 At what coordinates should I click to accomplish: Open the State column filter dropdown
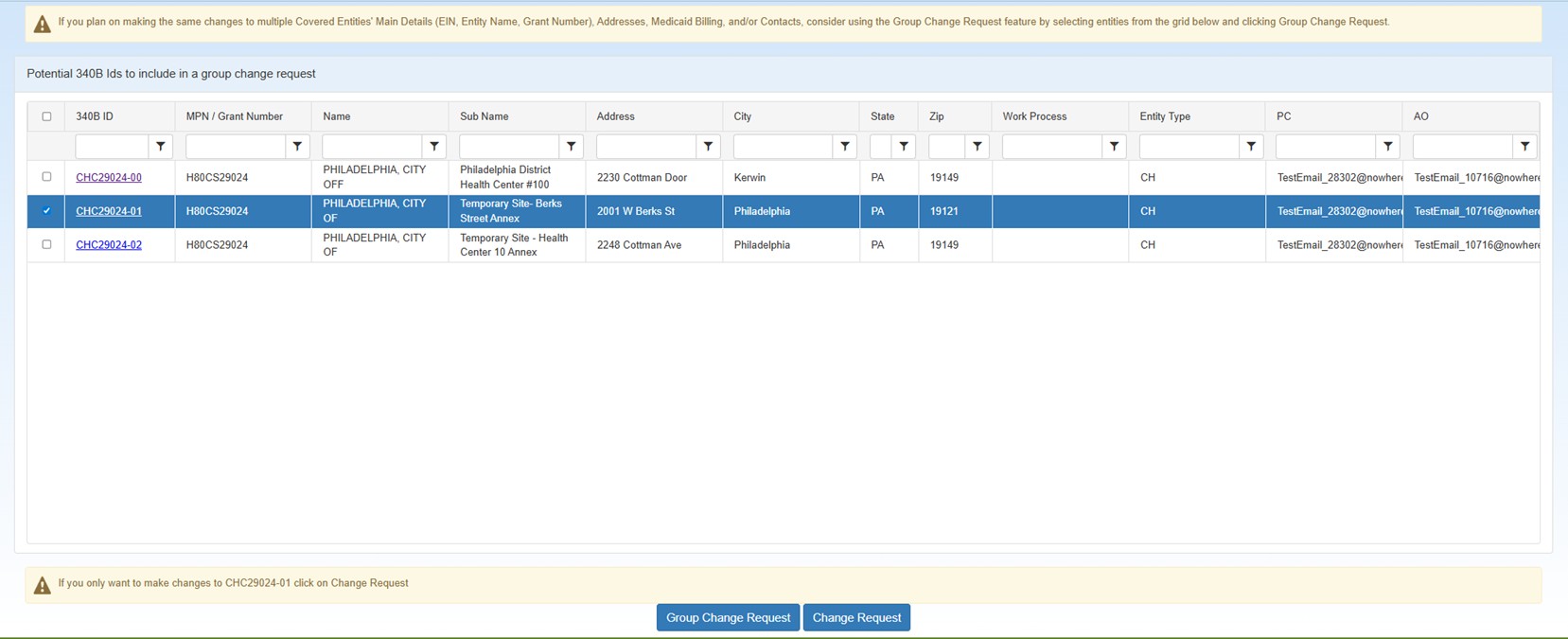click(x=904, y=147)
